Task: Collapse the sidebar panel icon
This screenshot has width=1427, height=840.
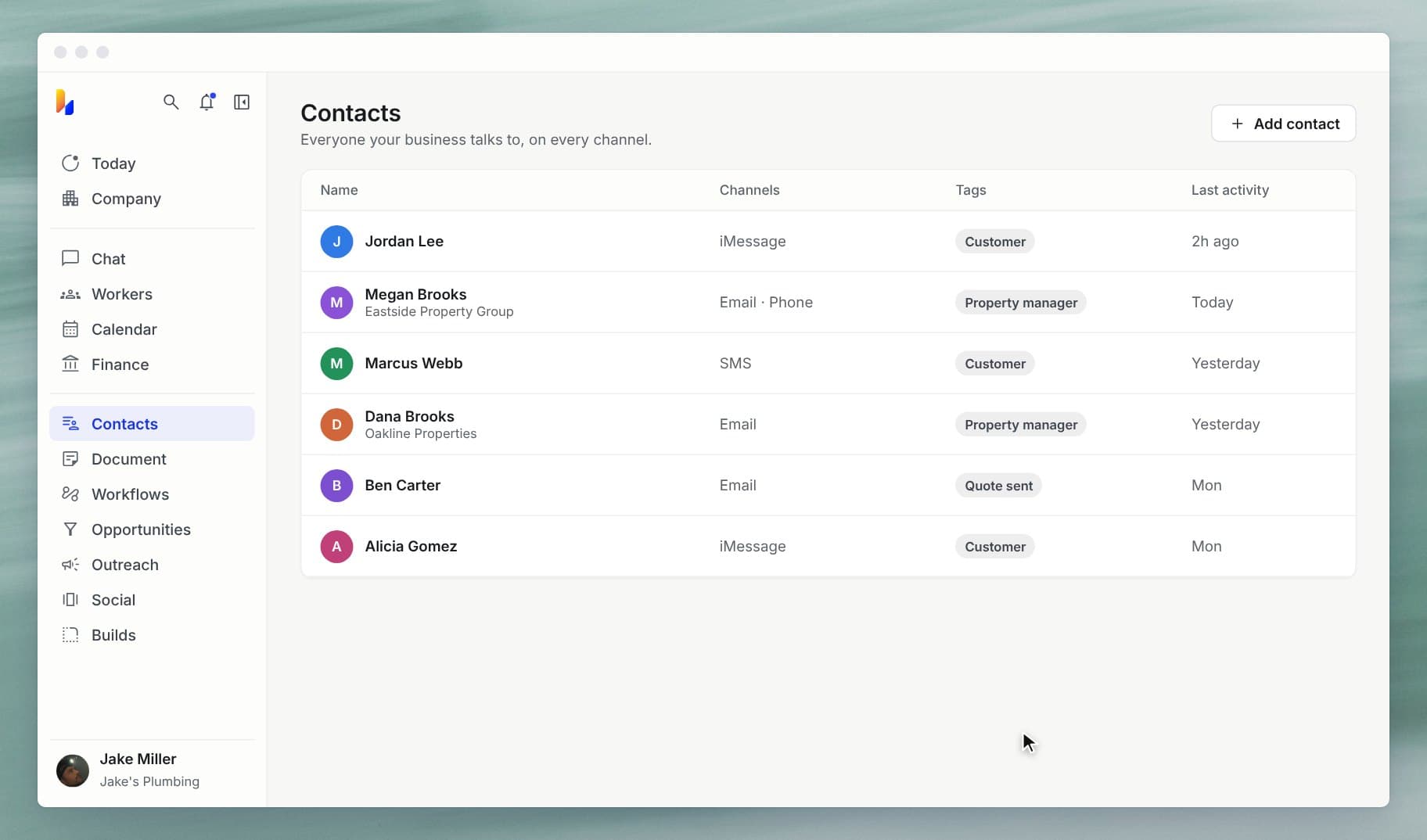Action: tap(242, 102)
